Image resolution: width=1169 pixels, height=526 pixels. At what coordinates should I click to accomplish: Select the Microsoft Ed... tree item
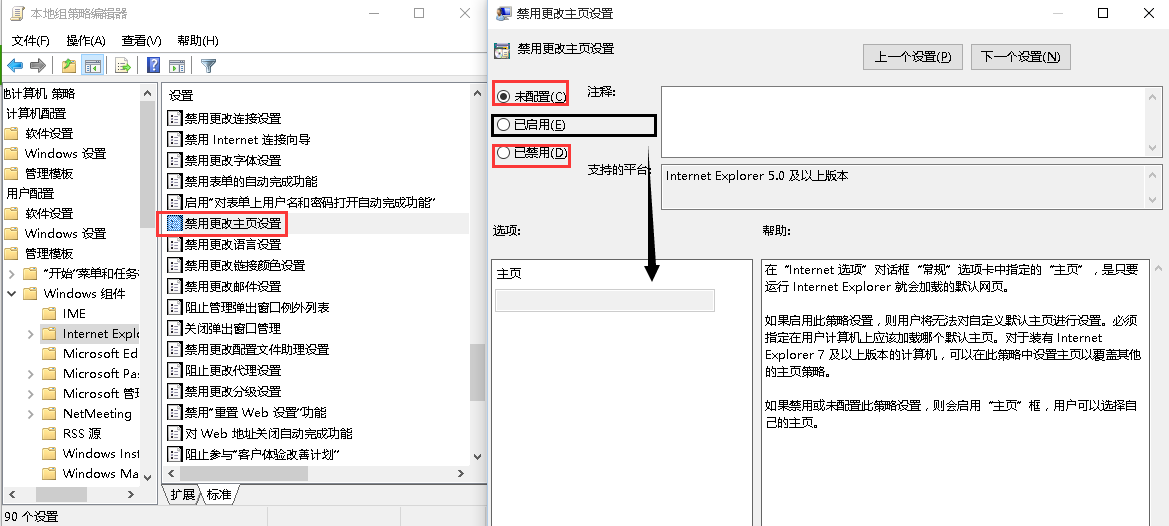(x=101, y=354)
